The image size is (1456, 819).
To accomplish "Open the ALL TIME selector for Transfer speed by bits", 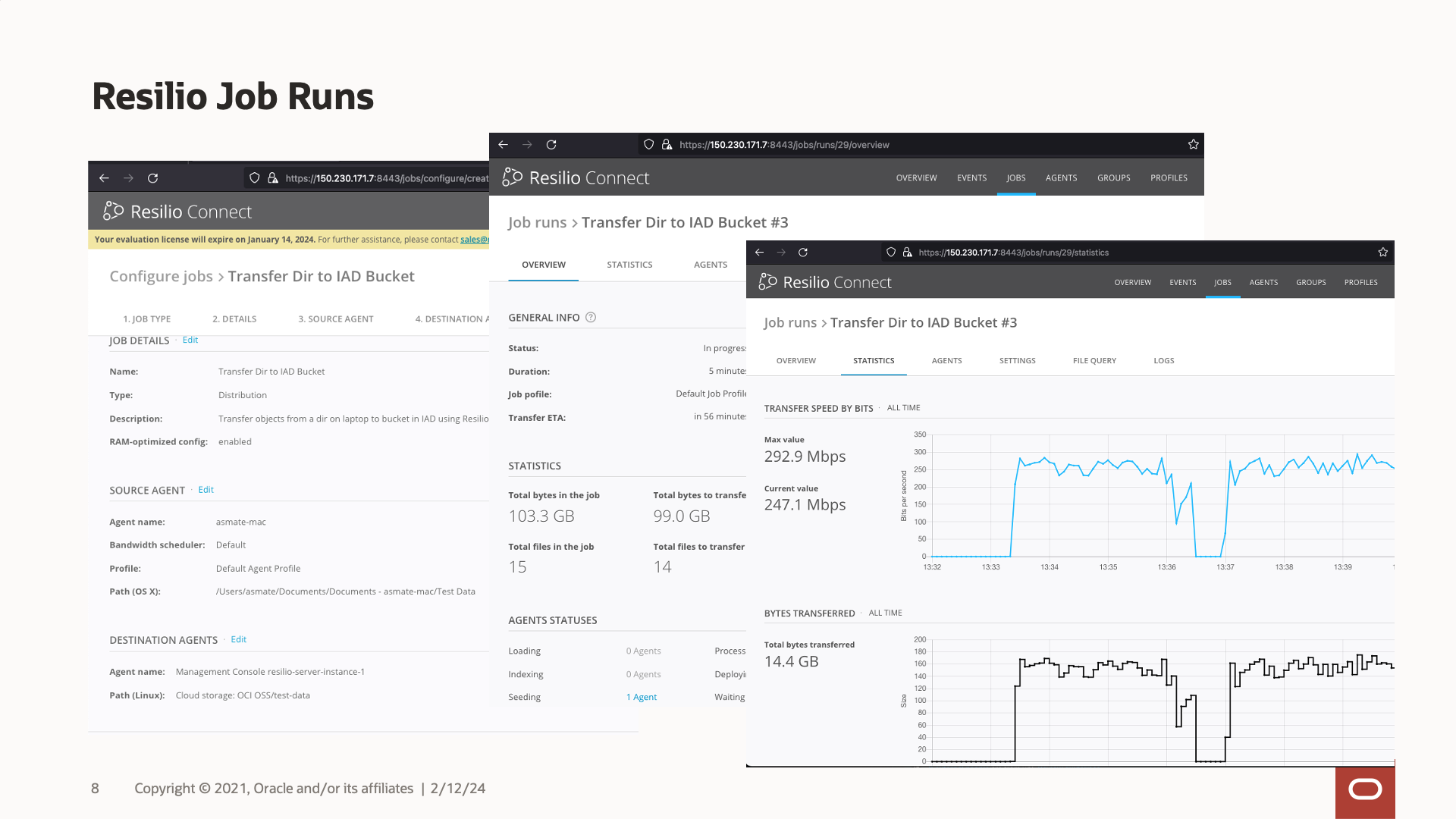I will [x=902, y=407].
